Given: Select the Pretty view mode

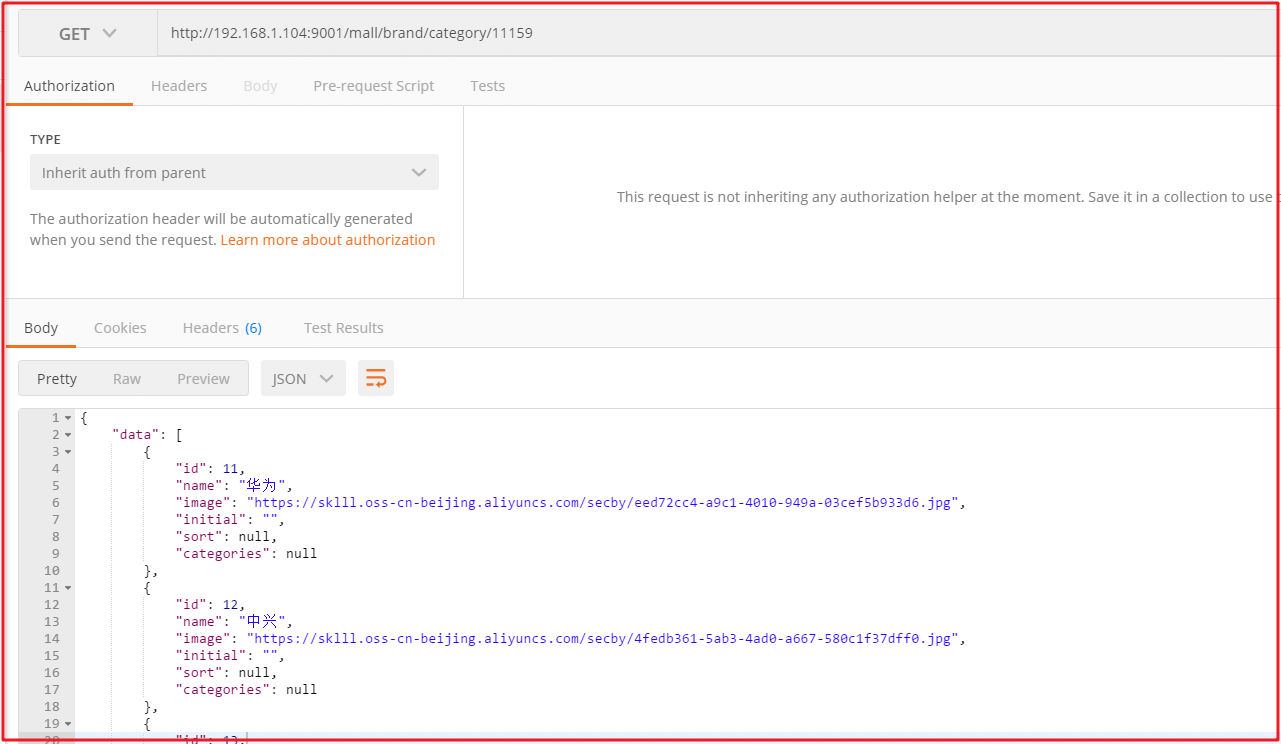Looking at the screenshot, I should click(57, 379).
